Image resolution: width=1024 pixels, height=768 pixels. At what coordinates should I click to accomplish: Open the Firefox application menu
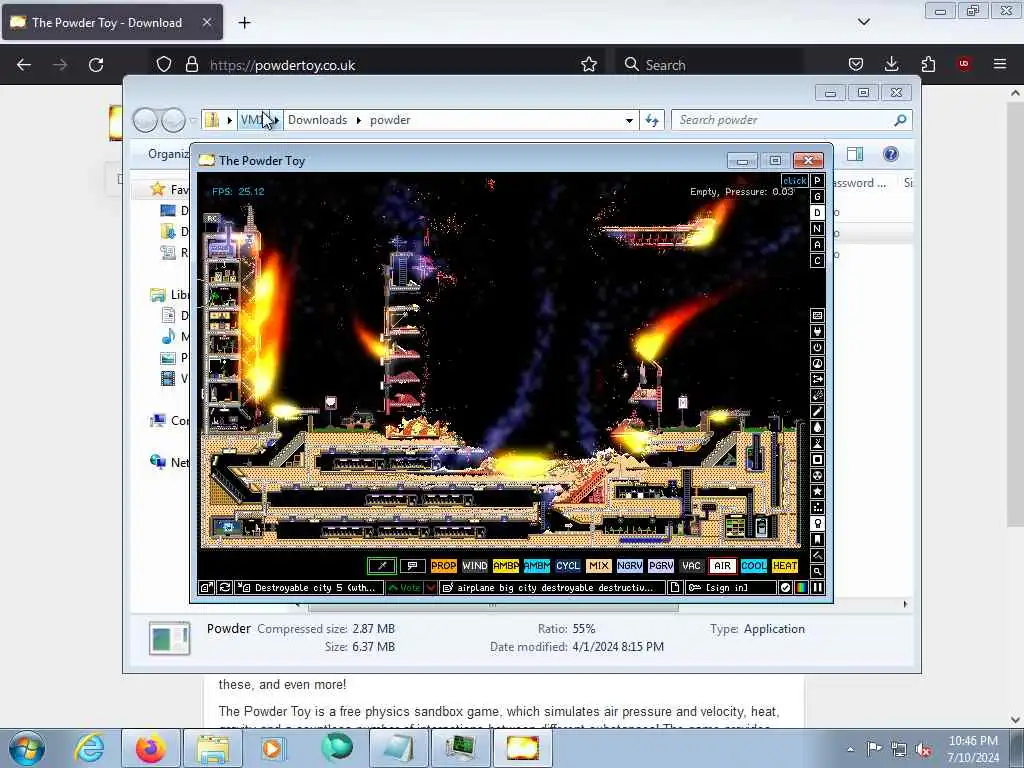(1000, 64)
